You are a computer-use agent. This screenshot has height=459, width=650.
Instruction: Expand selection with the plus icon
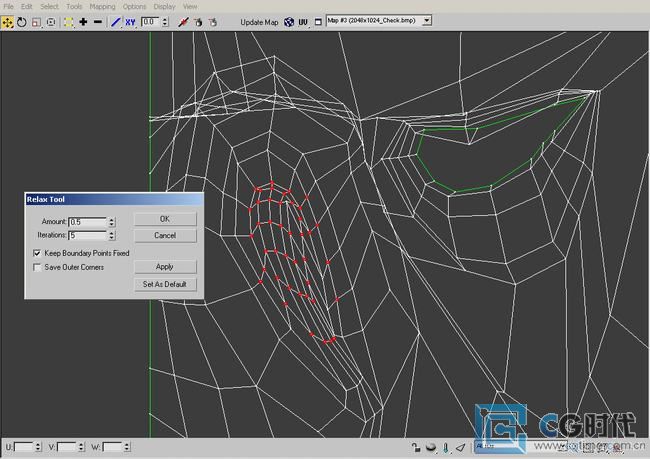[83, 22]
